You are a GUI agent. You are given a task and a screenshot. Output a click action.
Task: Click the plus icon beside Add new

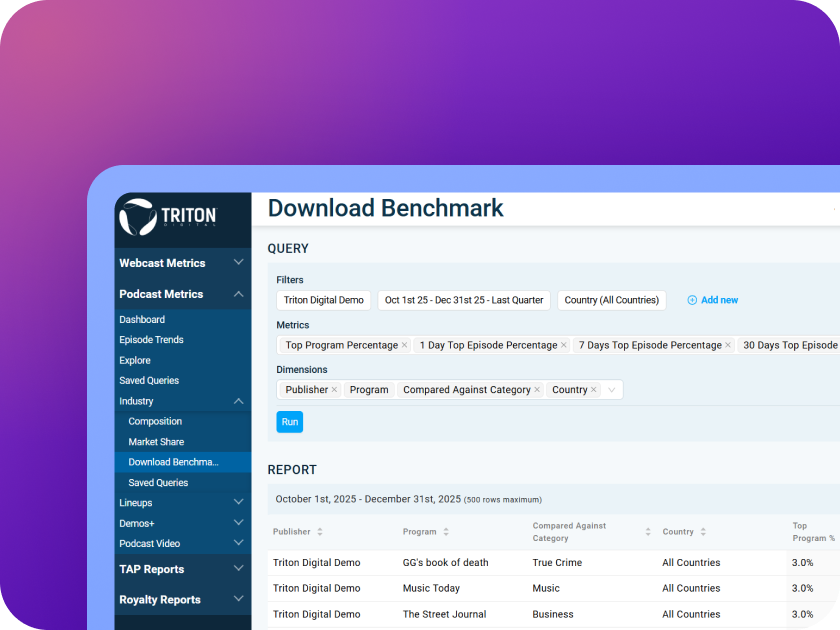[x=692, y=300]
